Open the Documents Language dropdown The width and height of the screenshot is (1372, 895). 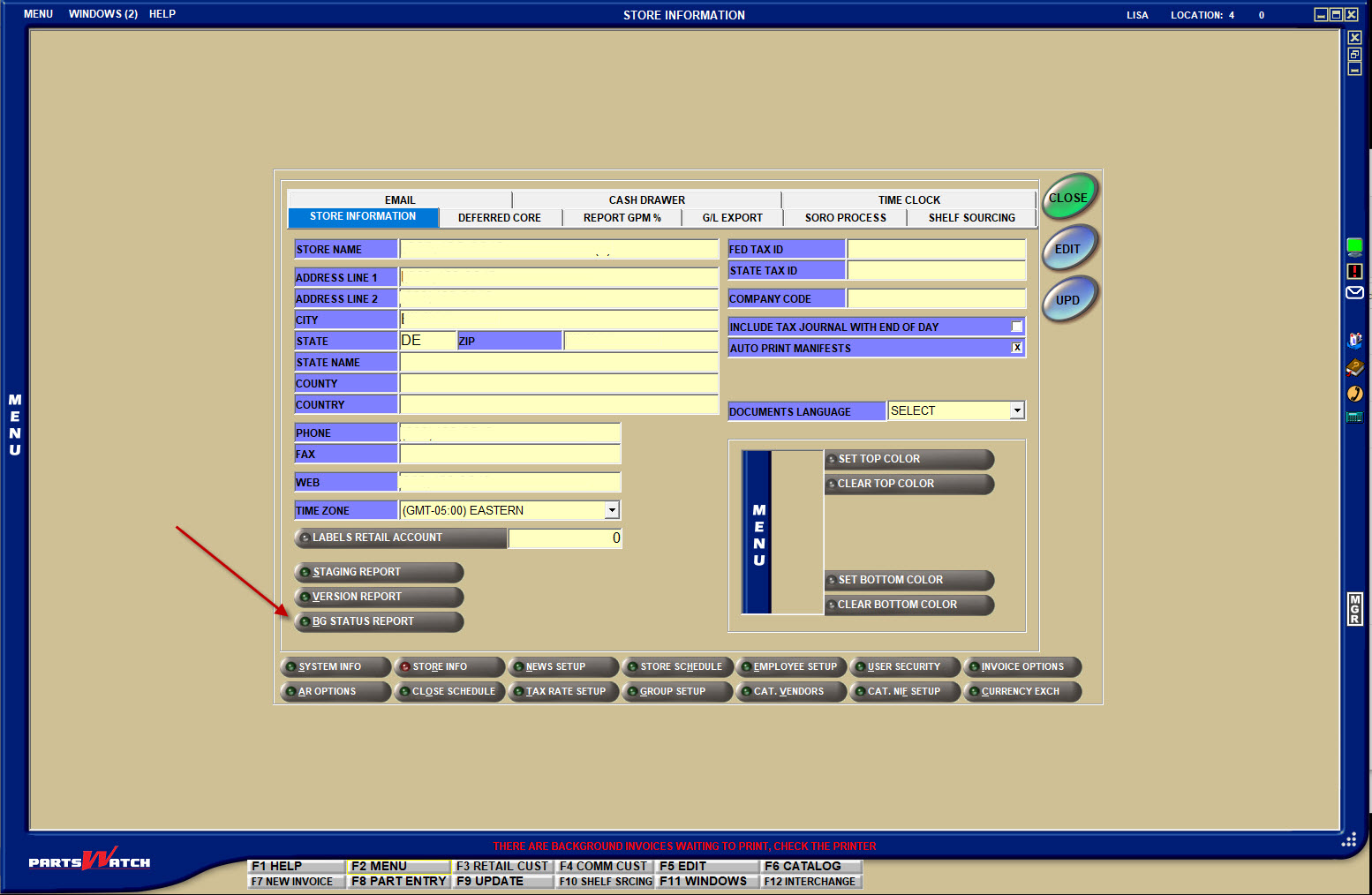coord(1017,410)
